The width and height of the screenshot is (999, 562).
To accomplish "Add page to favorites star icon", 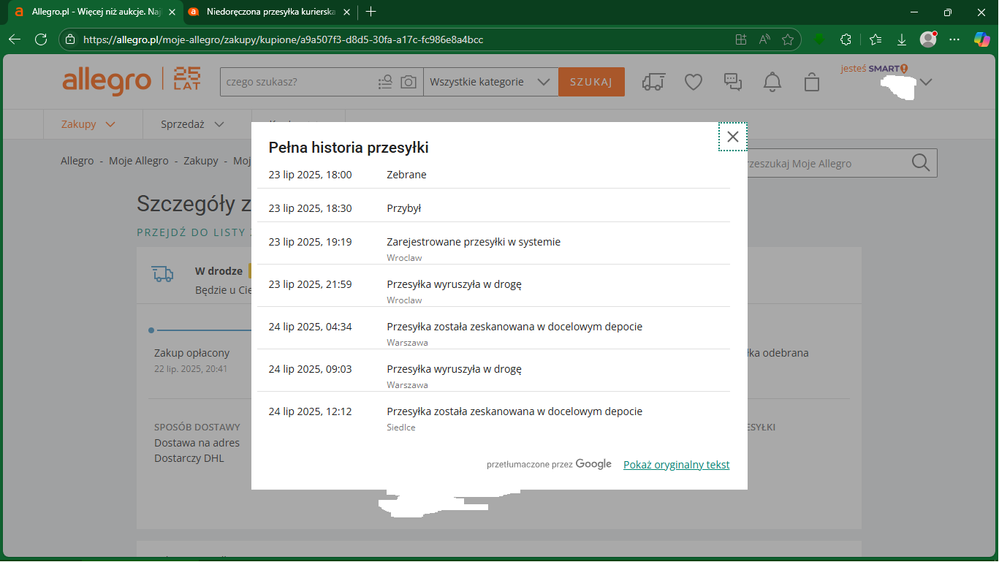I will [x=788, y=40].
